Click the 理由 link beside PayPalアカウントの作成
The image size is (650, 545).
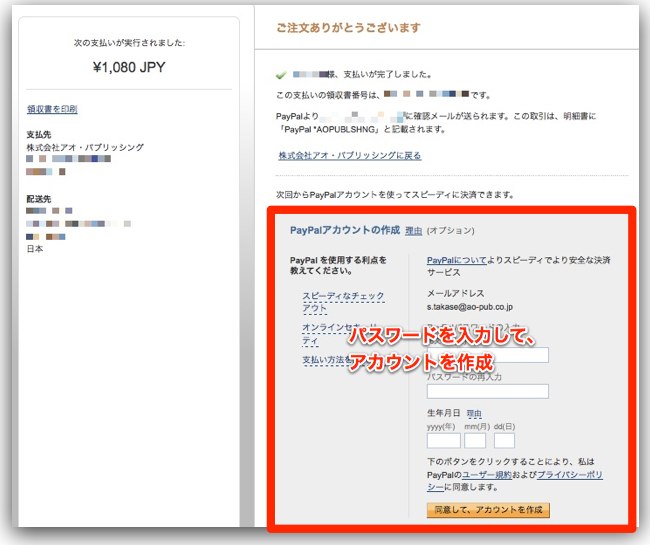click(413, 231)
